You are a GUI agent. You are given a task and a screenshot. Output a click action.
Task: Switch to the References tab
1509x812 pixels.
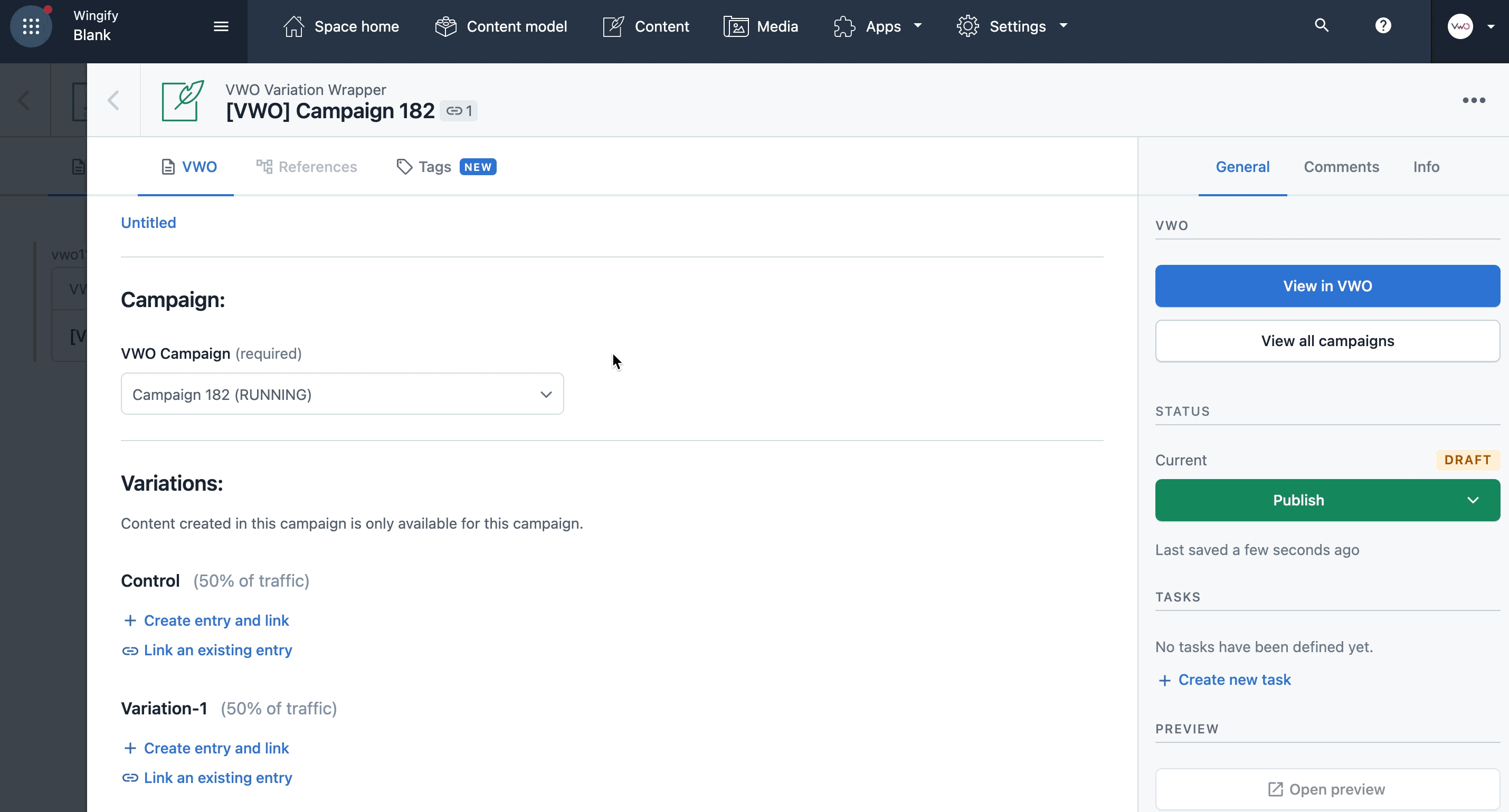pos(306,167)
